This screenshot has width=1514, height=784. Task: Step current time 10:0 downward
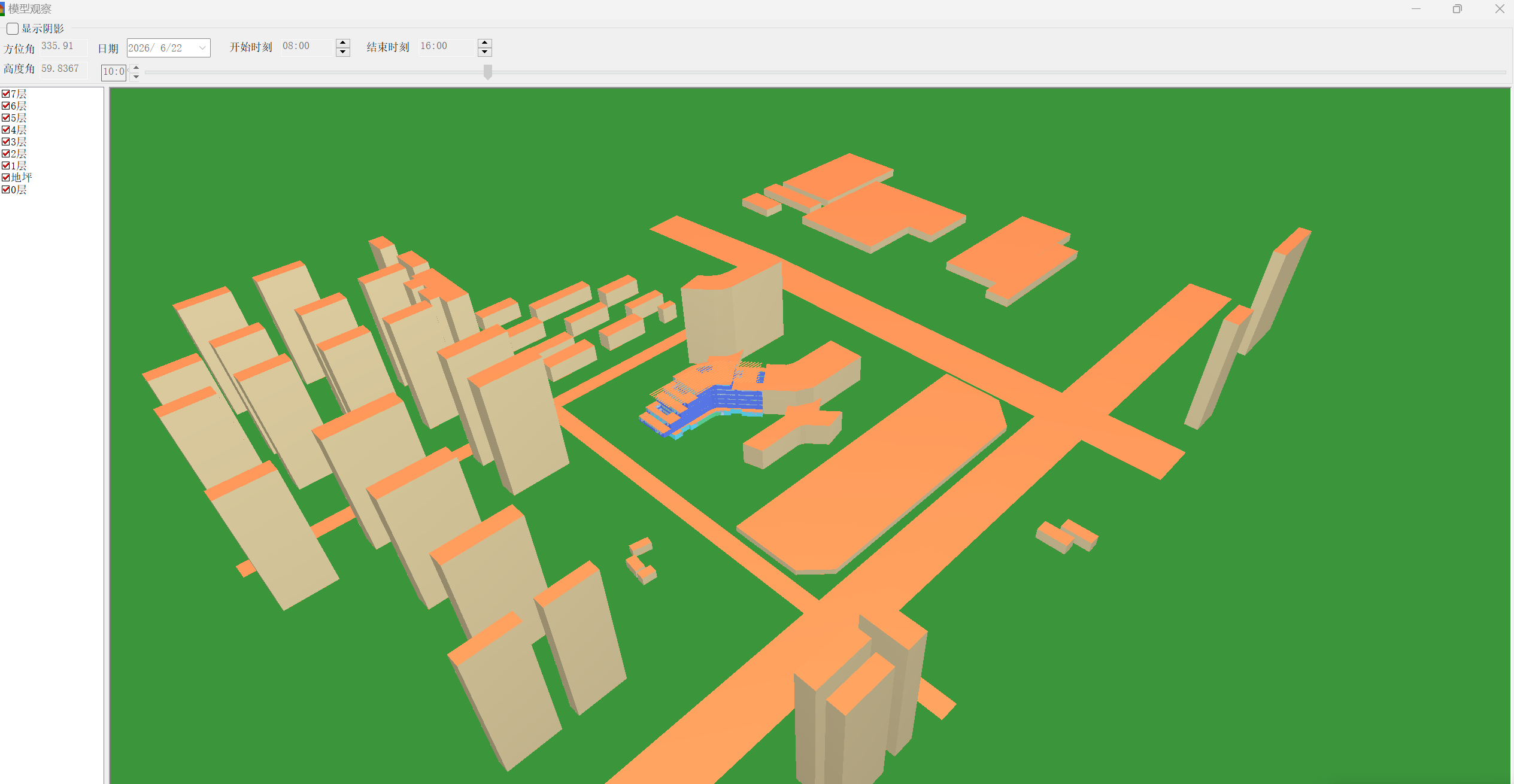136,77
